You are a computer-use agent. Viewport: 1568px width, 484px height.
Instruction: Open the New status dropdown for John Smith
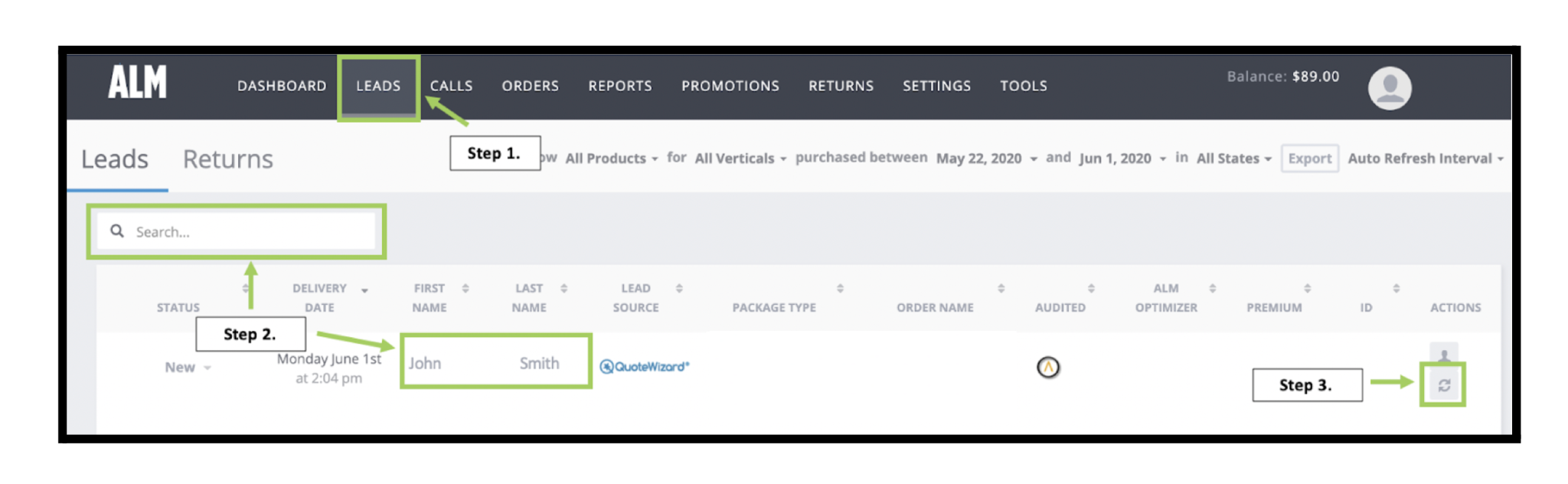pos(188,368)
